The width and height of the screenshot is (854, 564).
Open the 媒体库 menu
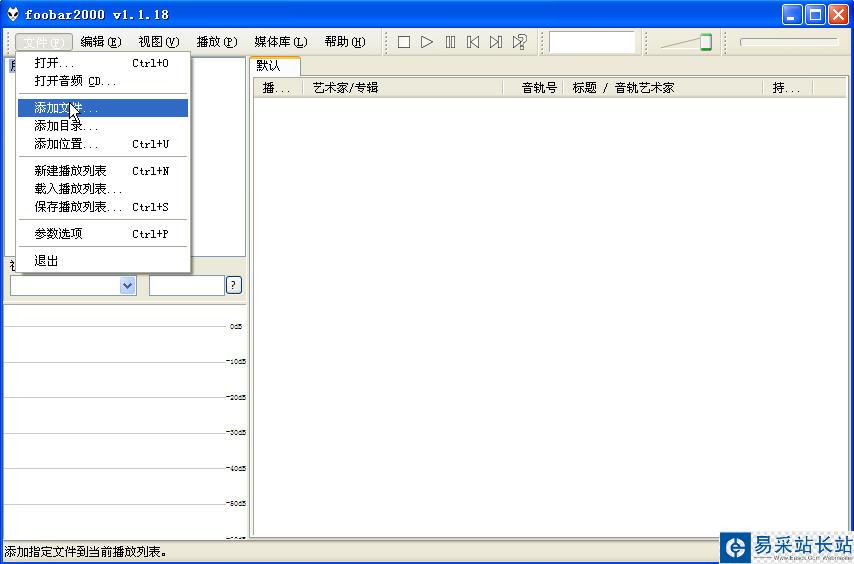[x=280, y=42]
